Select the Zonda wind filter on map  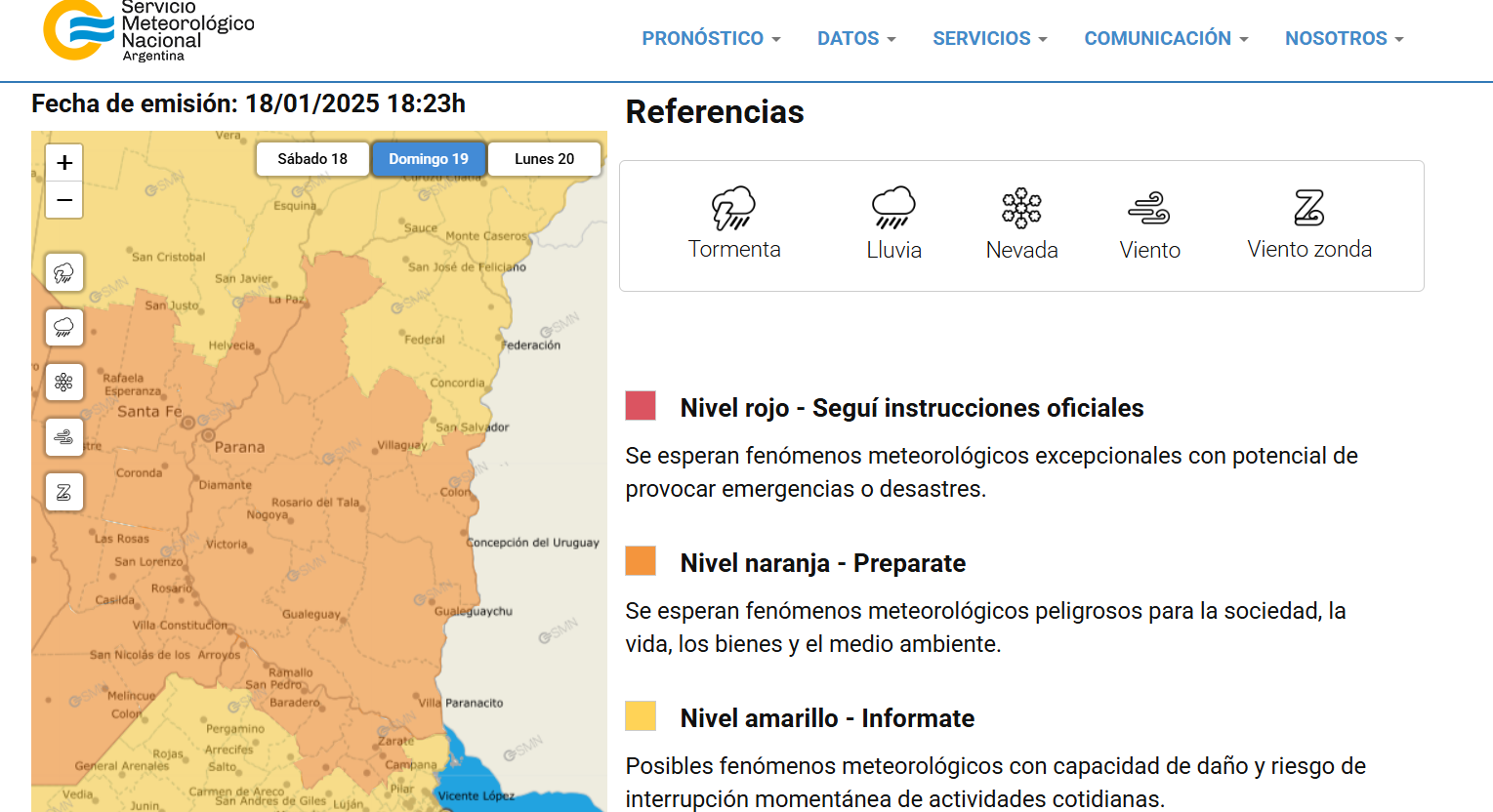pyautogui.click(x=64, y=492)
